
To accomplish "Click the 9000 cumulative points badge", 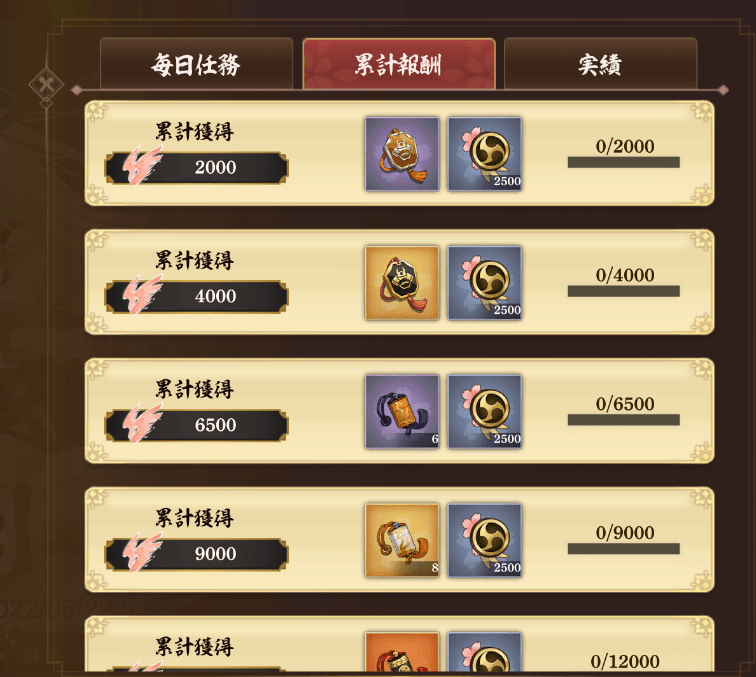I will pos(196,554).
